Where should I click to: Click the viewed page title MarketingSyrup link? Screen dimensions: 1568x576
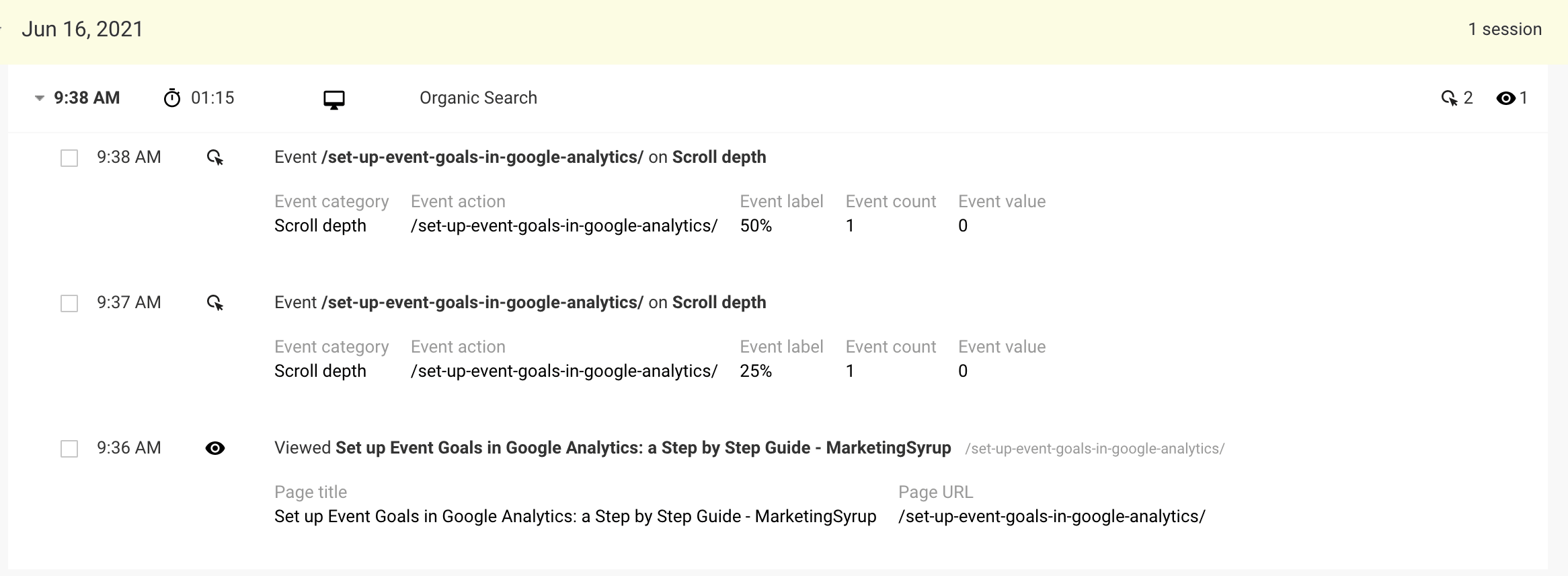click(x=642, y=447)
